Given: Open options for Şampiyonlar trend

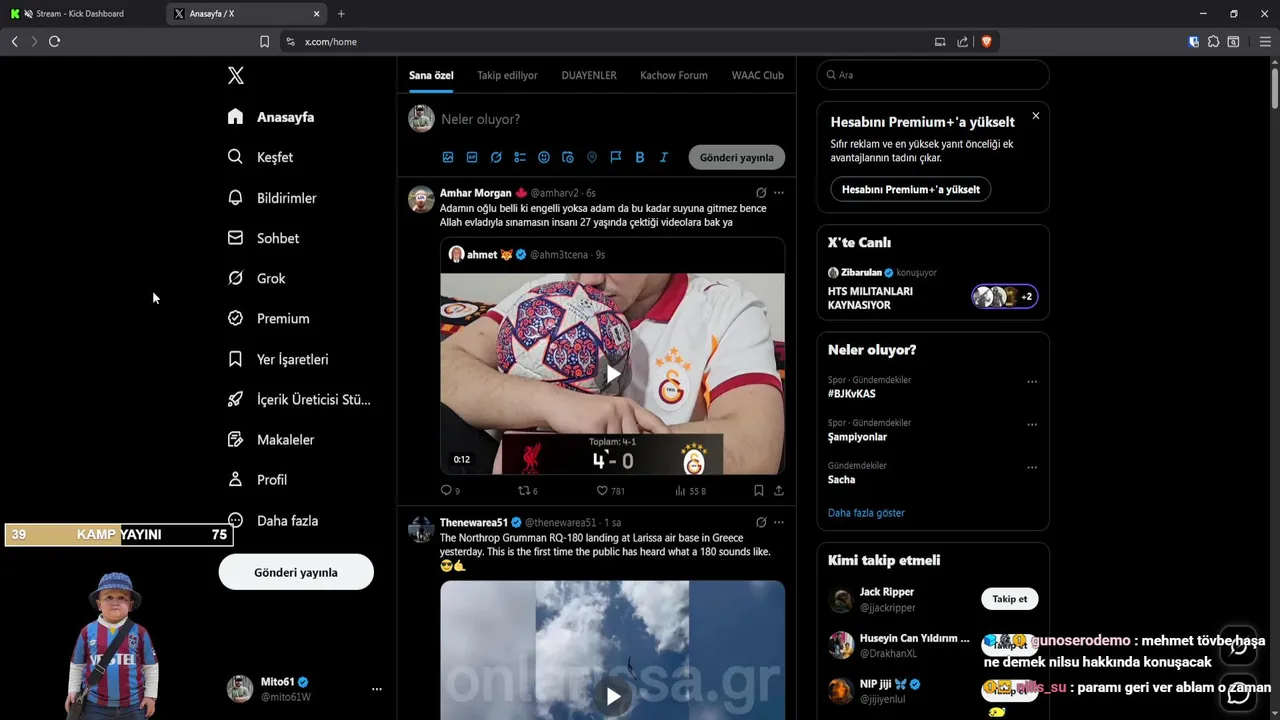Looking at the screenshot, I should click(1032, 425).
